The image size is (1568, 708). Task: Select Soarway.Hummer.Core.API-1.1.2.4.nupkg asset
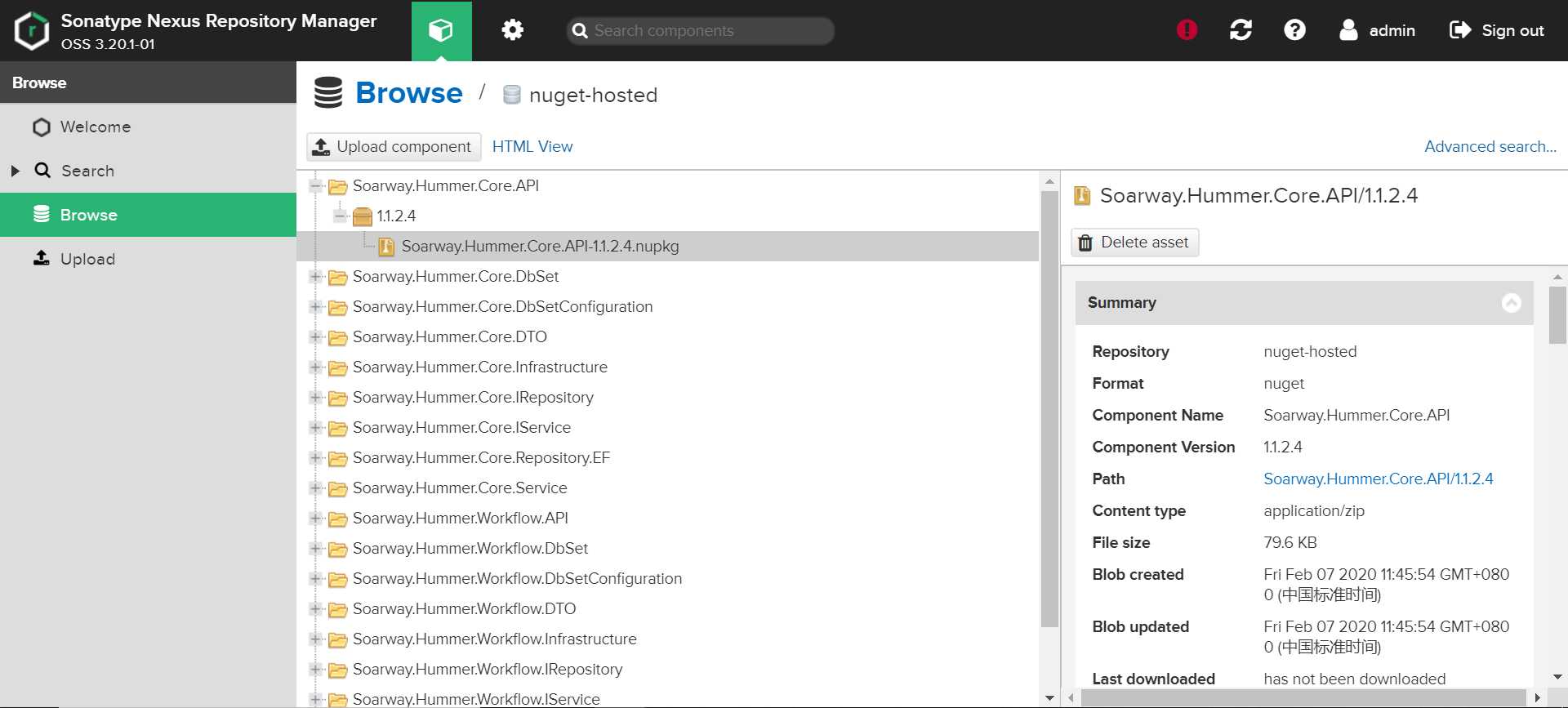coord(540,247)
